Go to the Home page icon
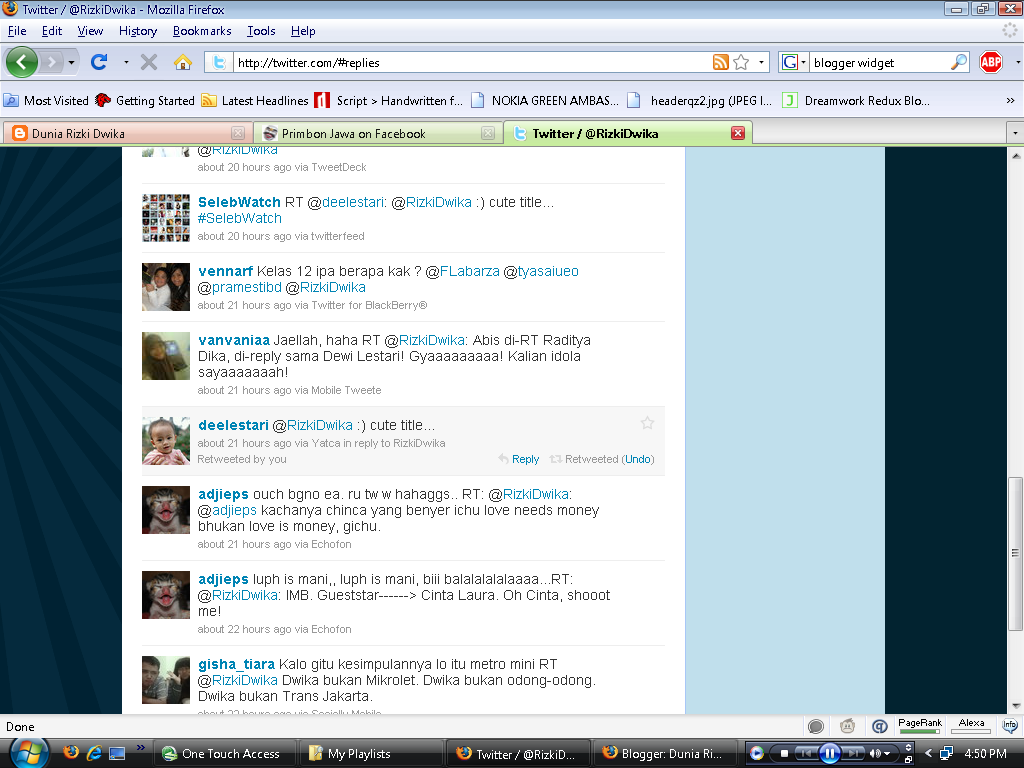Image resolution: width=1024 pixels, height=768 pixels. (183, 63)
